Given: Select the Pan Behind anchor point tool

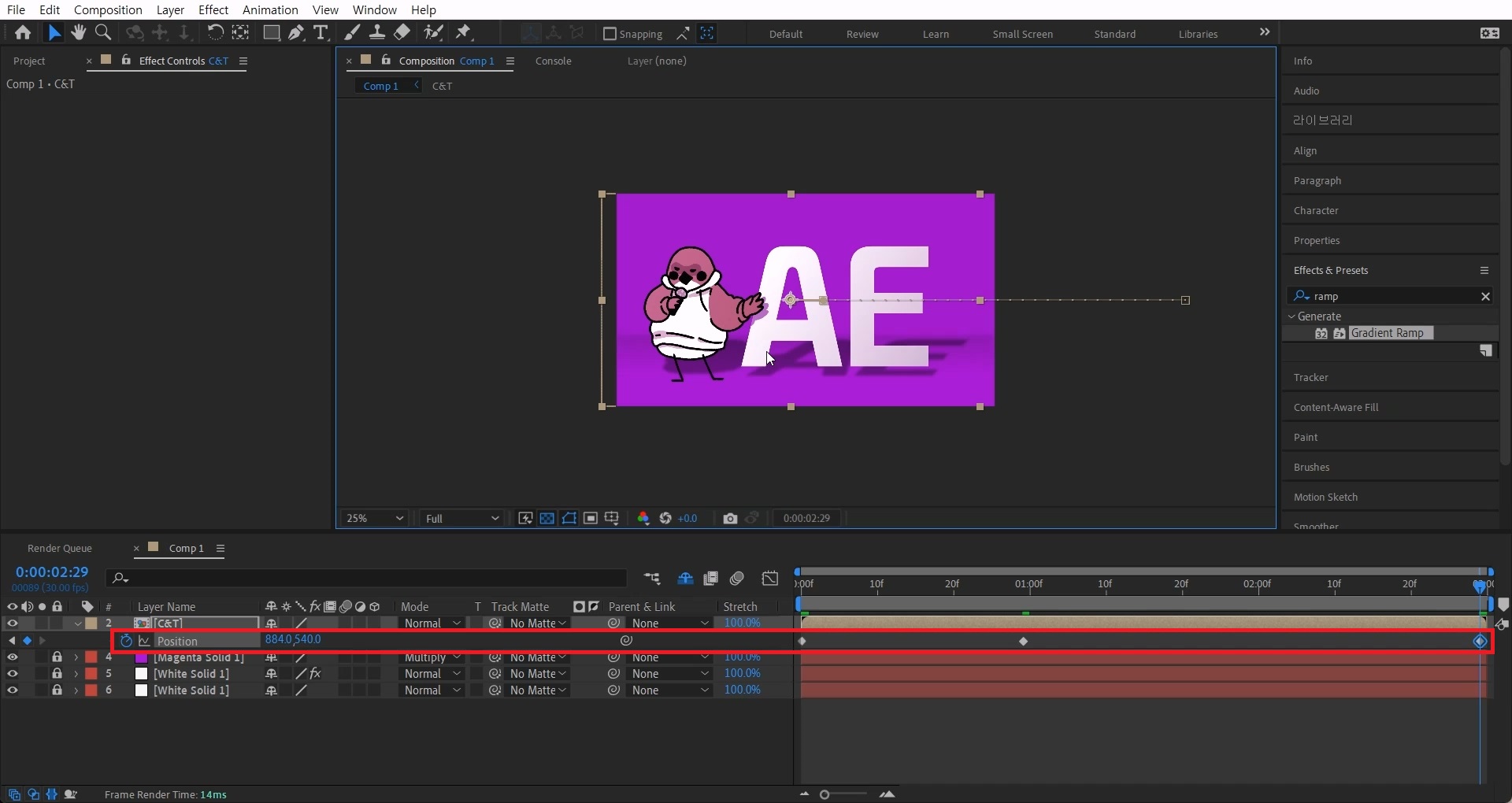Looking at the screenshot, I should click(x=240, y=32).
